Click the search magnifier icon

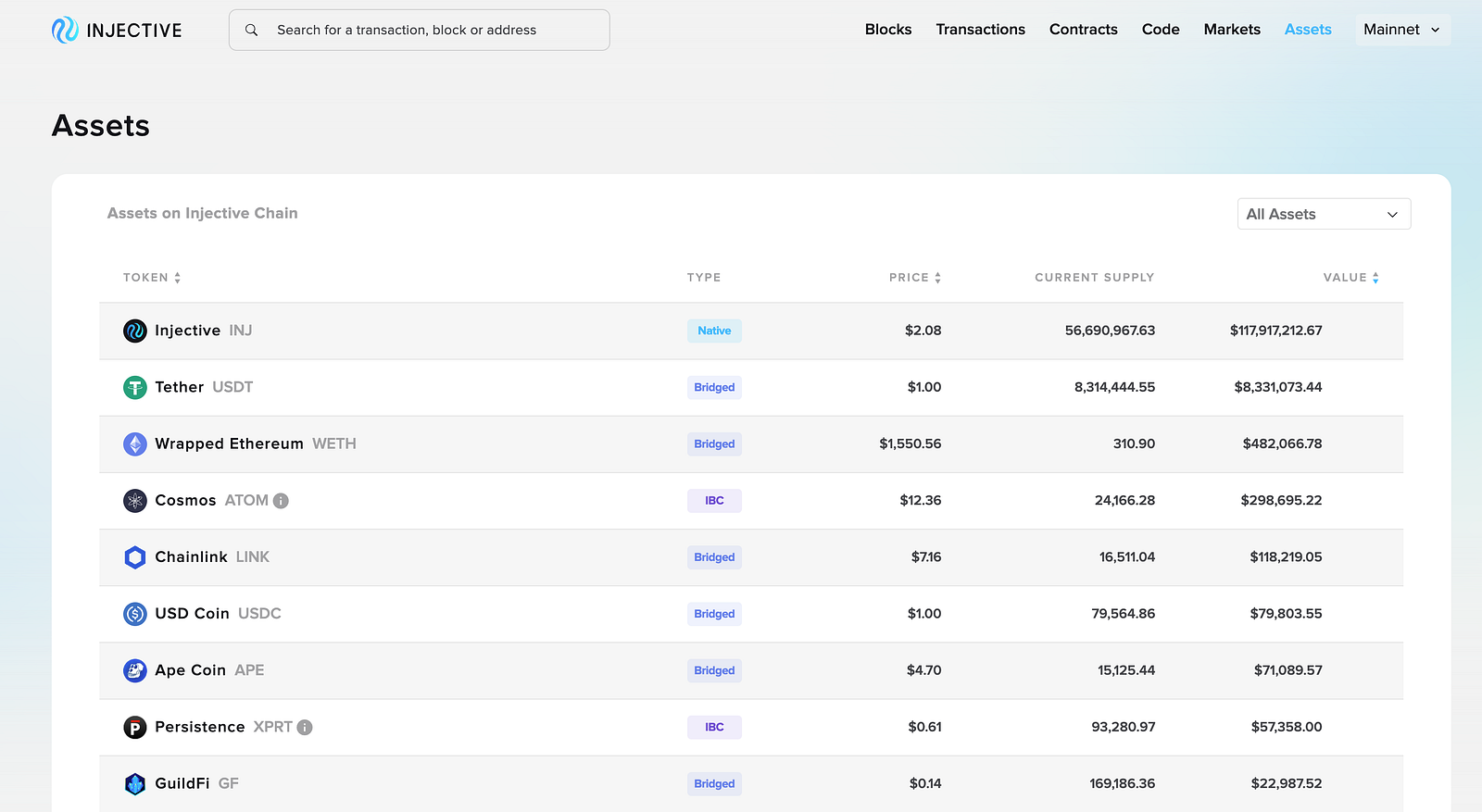(251, 31)
